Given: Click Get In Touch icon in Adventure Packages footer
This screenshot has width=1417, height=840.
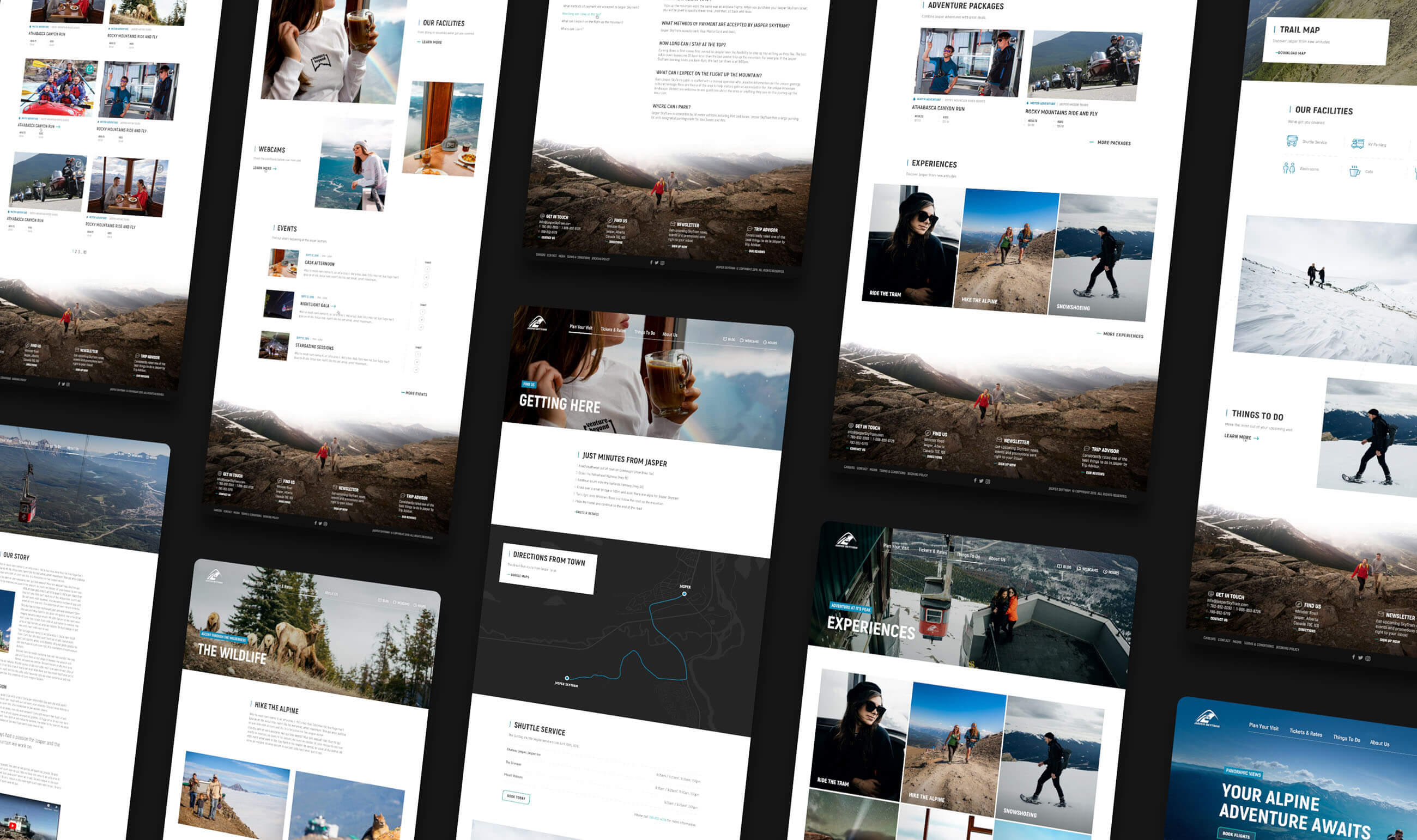Looking at the screenshot, I should tap(850, 425).
